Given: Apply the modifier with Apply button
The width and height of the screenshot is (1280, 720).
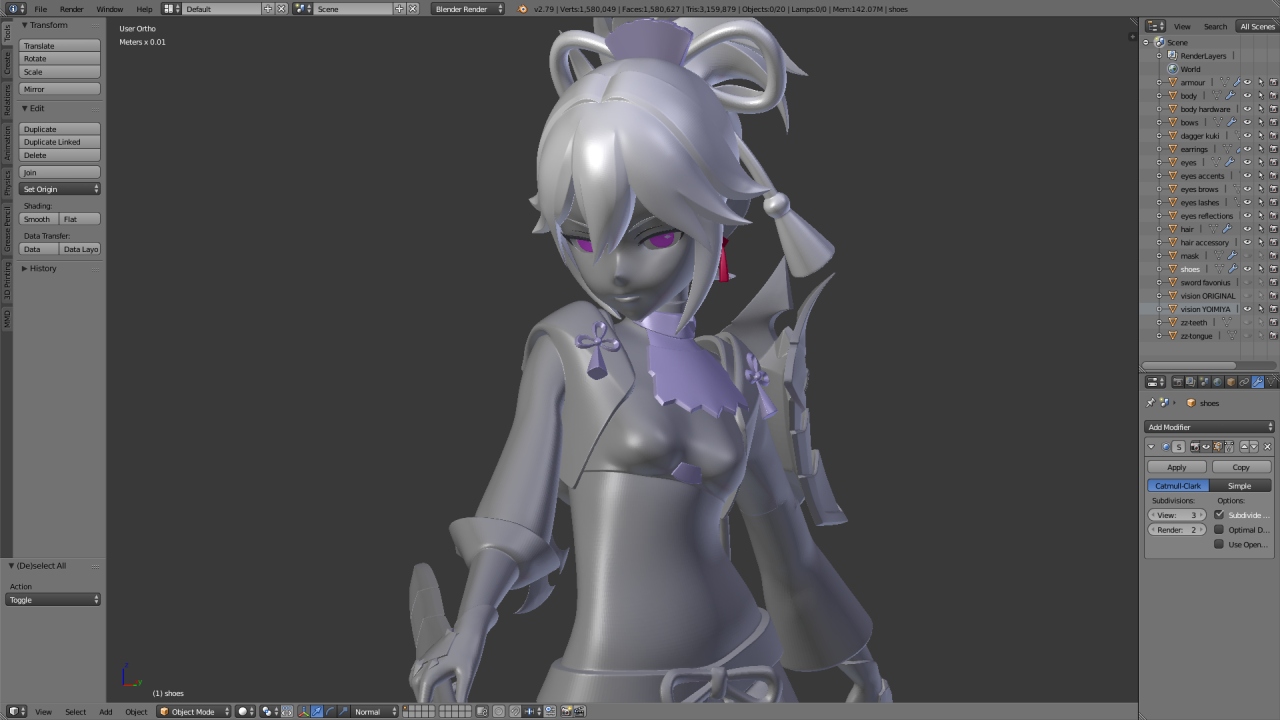Looking at the screenshot, I should coord(1177,467).
